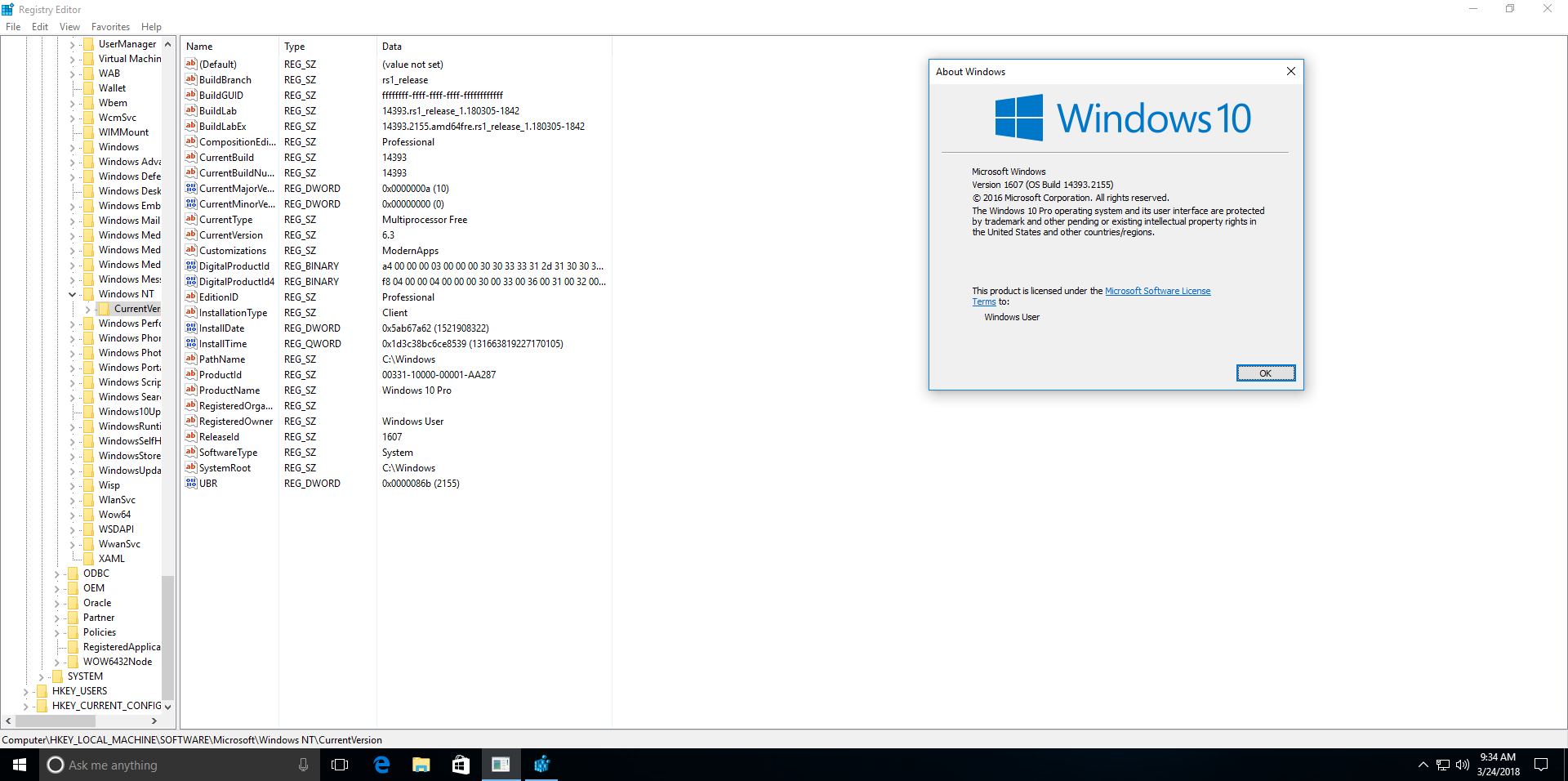The image size is (1568, 781).
Task: Click the folder icon of the Policies key
Action: pyautogui.click(x=73, y=632)
